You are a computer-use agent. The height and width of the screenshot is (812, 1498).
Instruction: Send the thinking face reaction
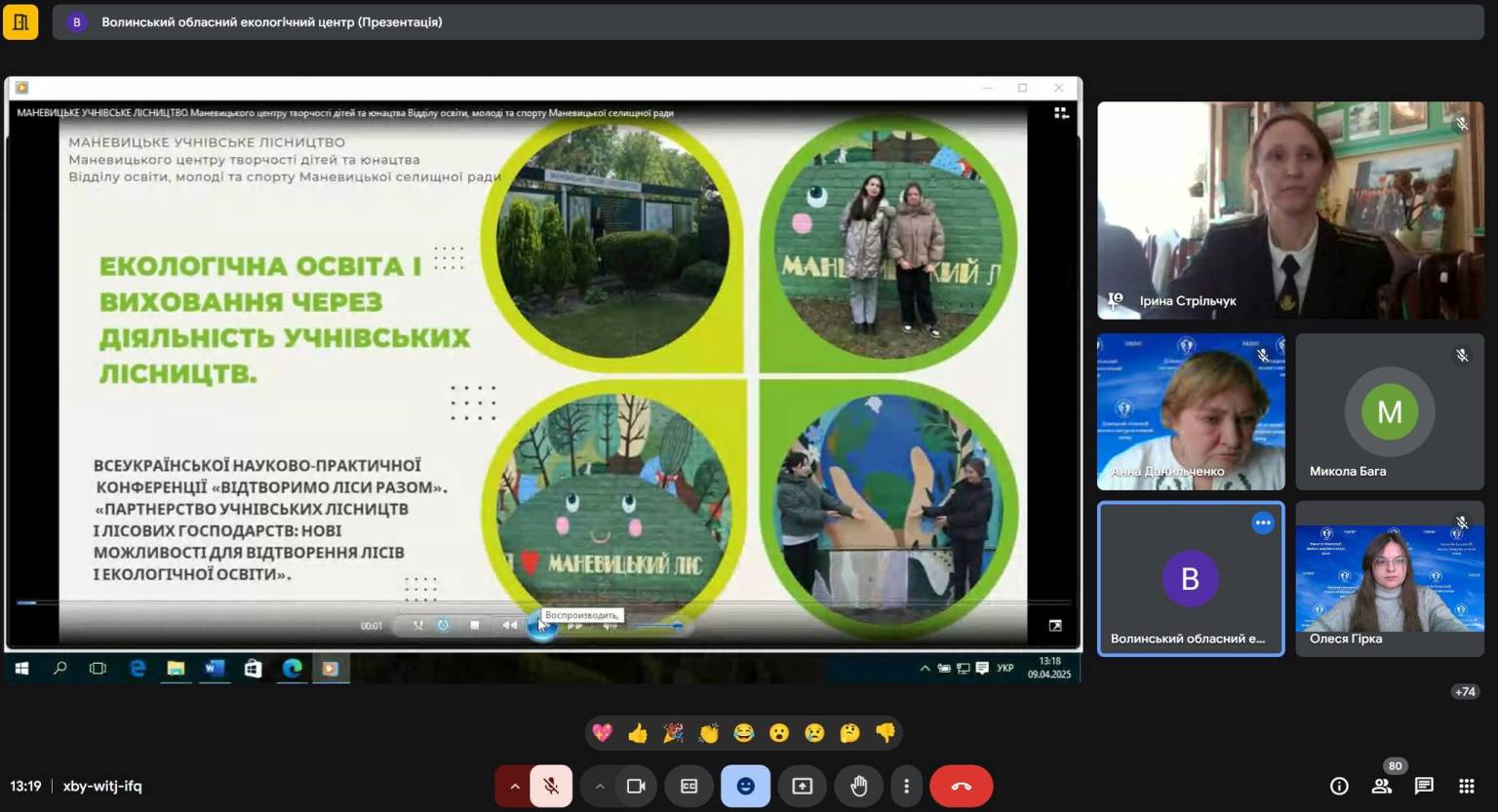(849, 733)
